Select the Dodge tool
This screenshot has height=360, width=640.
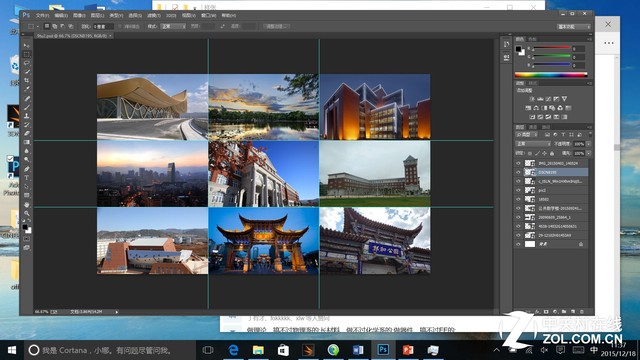[27, 160]
